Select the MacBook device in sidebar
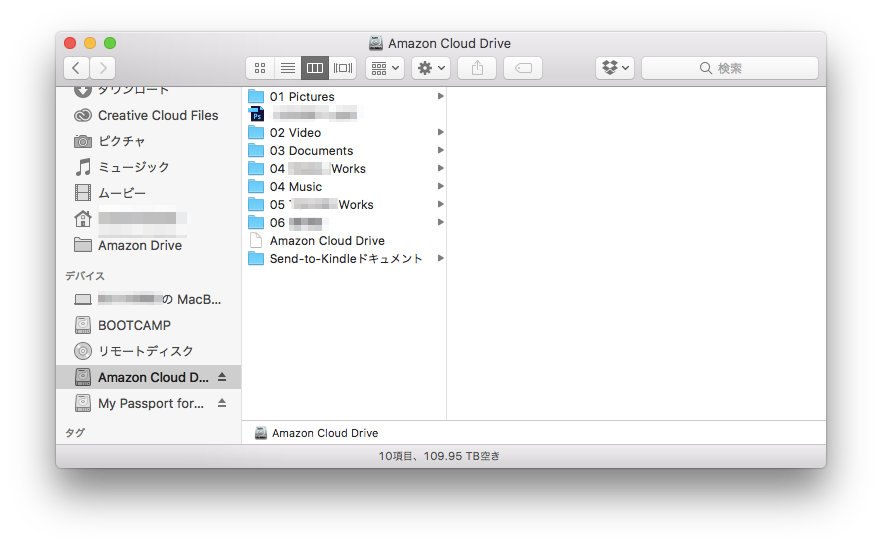The image size is (882, 548). coord(148,299)
